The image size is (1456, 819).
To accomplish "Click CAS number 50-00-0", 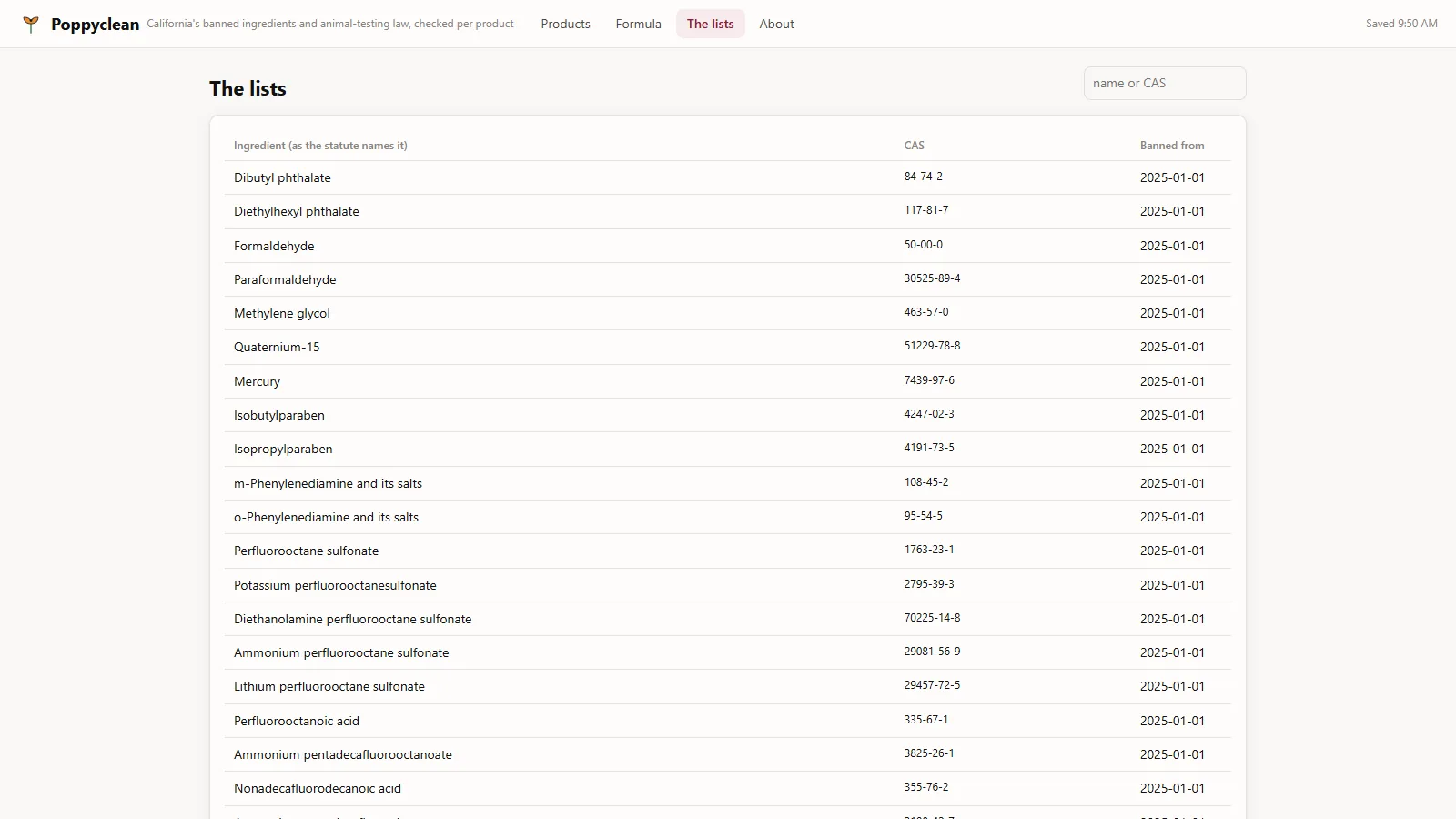I will pyautogui.click(x=923, y=245).
